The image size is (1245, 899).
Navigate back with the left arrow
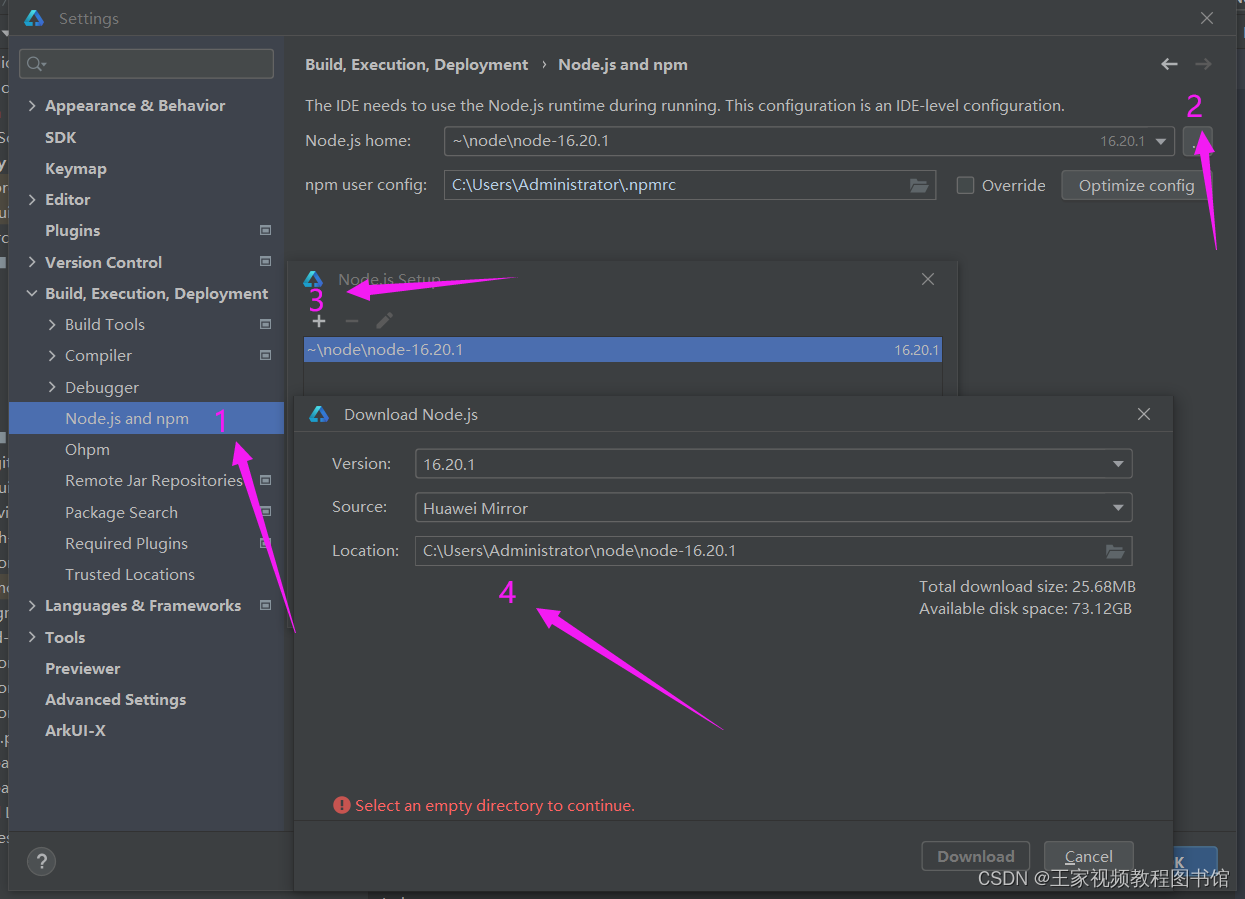(x=1169, y=64)
